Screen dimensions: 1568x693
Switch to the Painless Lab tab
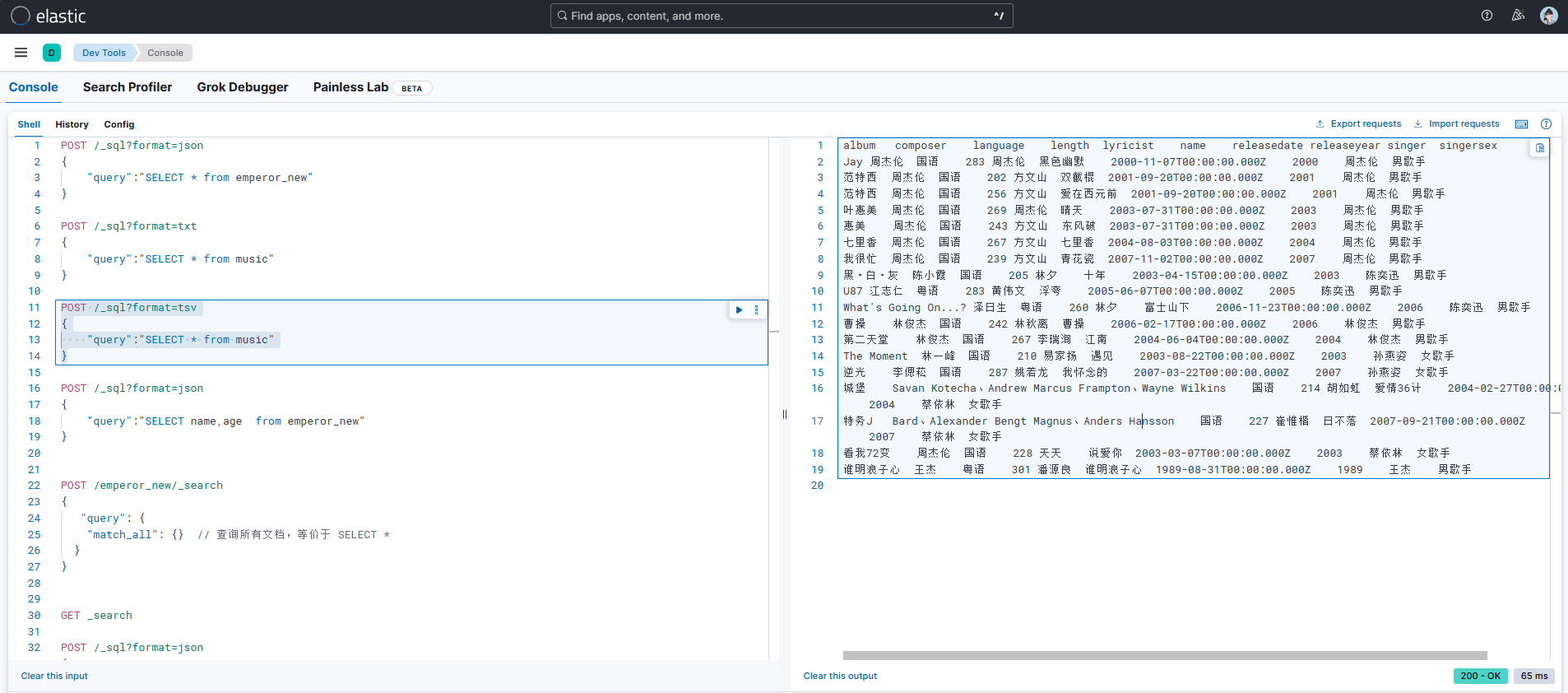(350, 87)
